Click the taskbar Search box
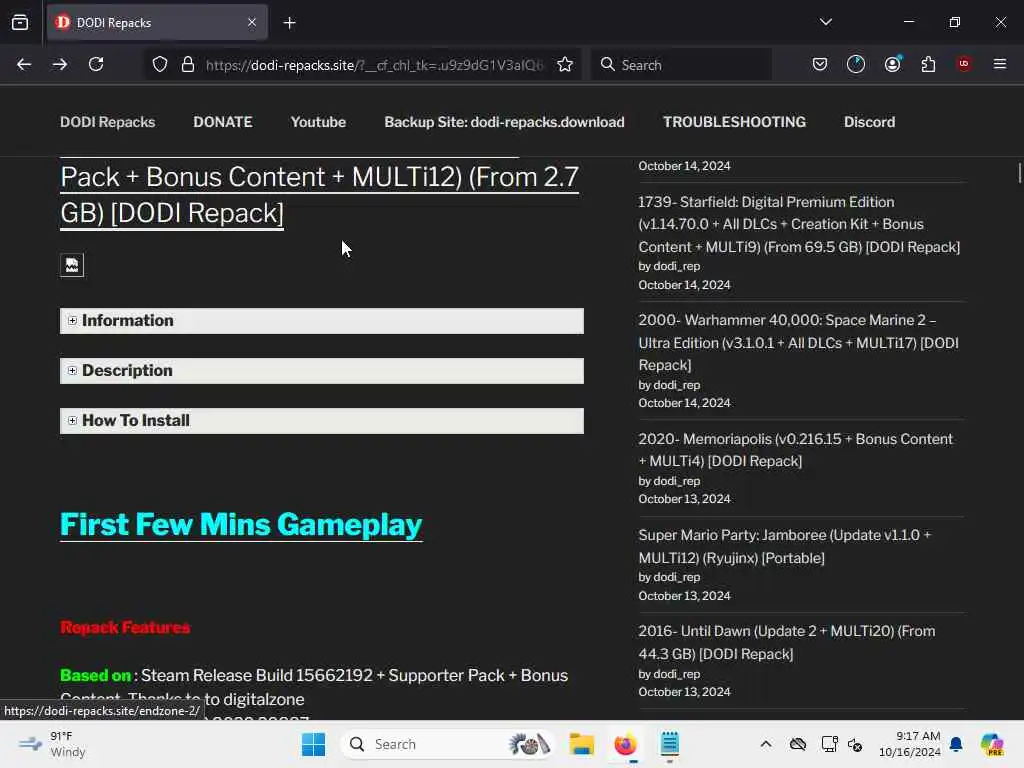This screenshot has height=768, width=1024. pos(447,744)
